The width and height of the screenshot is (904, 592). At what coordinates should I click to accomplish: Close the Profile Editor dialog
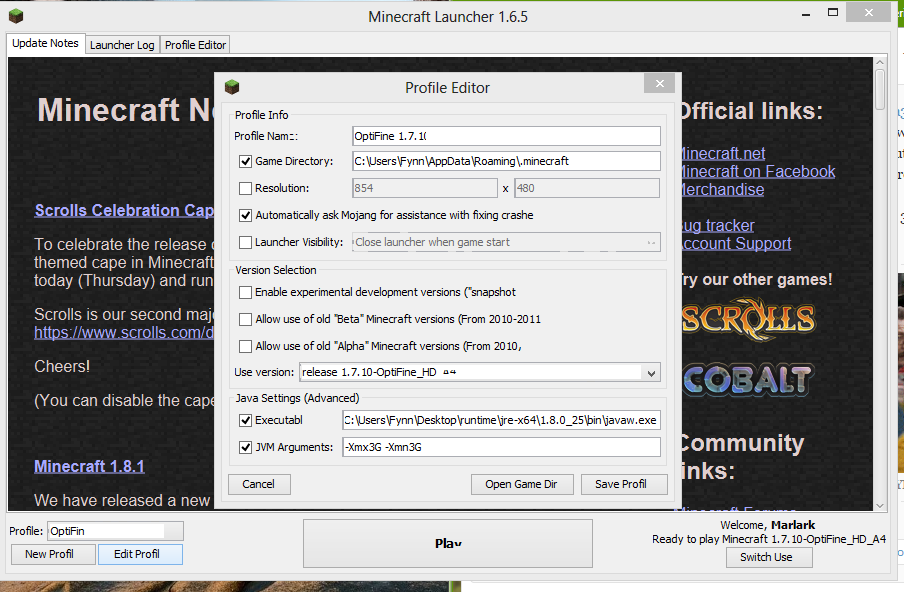click(x=660, y=84)
